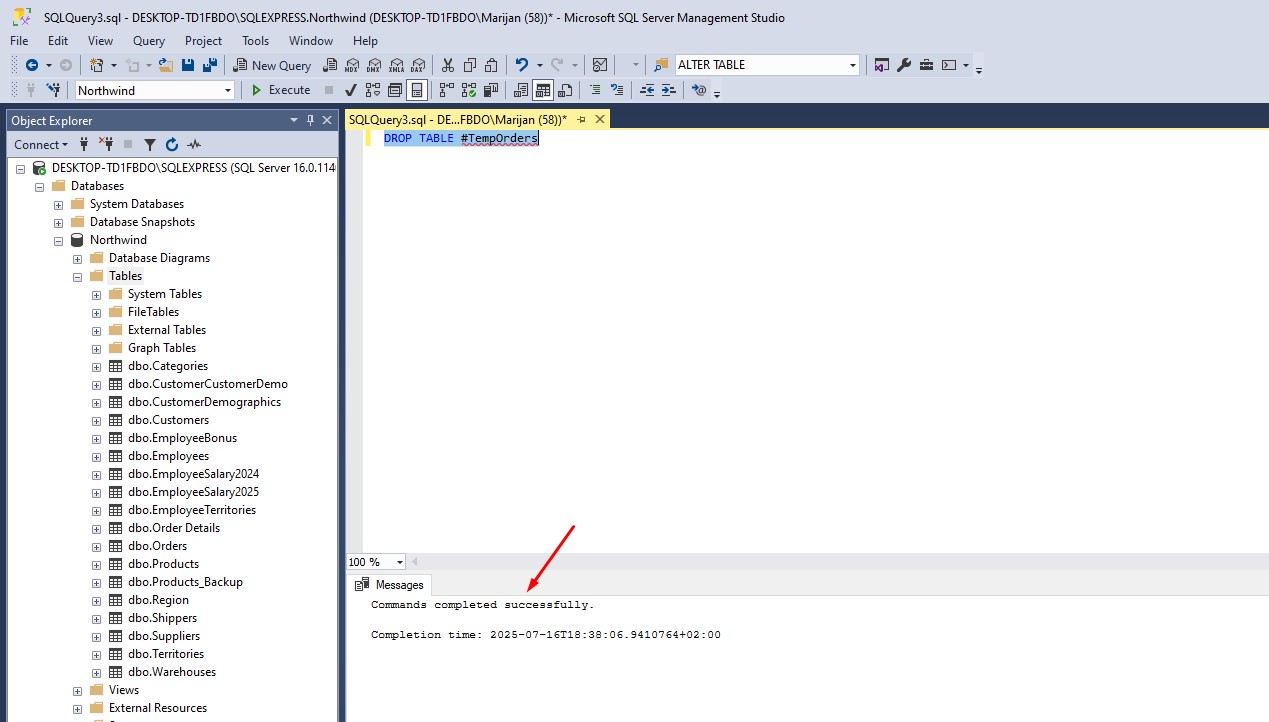Open the Project menu
1269x722 pixels.
click(x=203, y=41)
